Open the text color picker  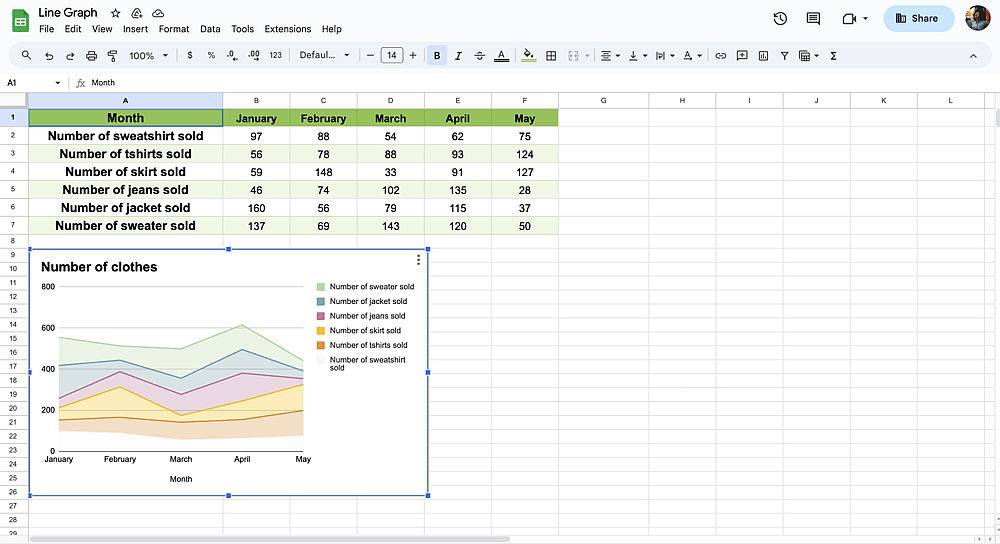[x=501, y=56]
